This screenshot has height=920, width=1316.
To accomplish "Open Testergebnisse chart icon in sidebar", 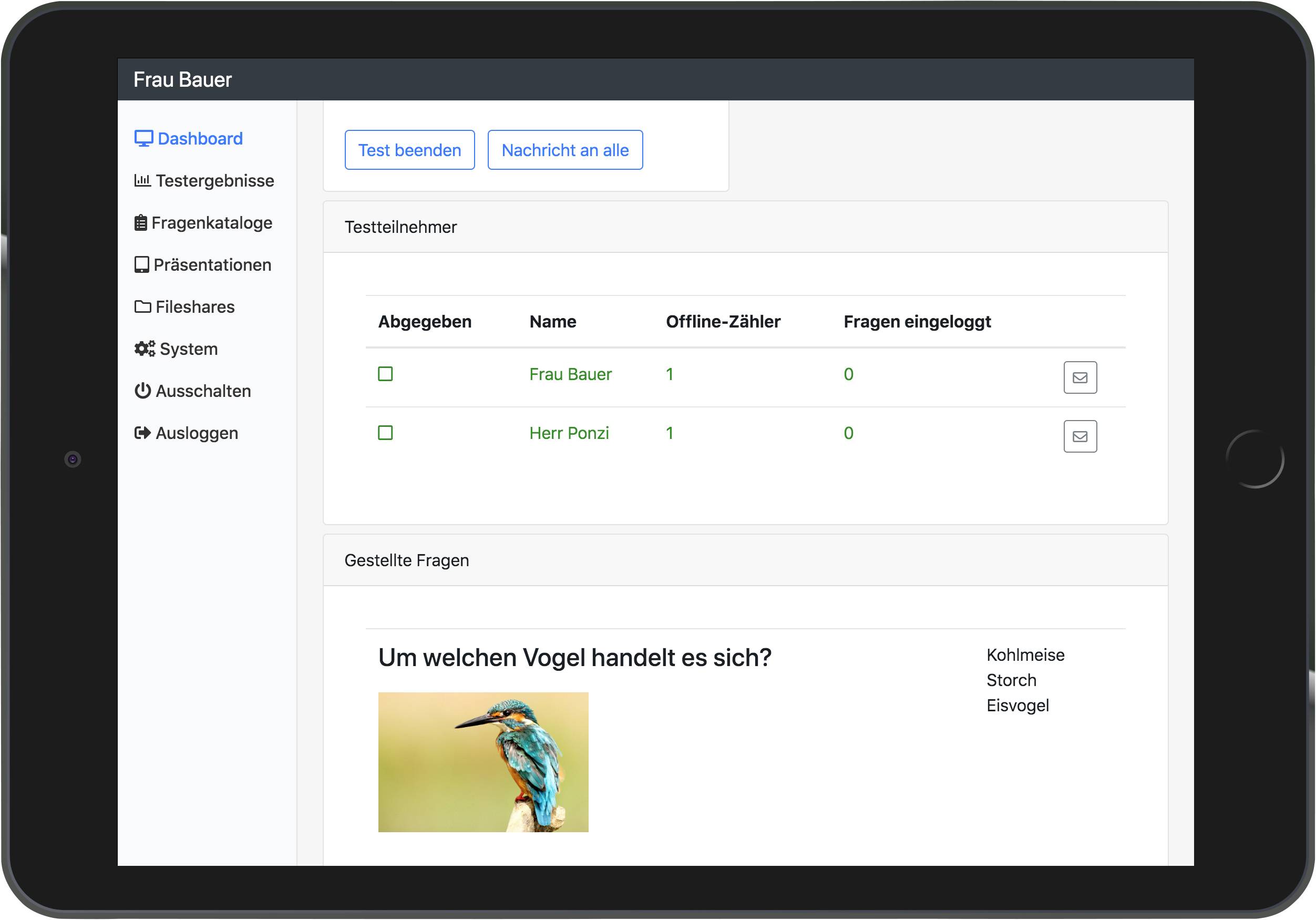I will tap(142, 180).
